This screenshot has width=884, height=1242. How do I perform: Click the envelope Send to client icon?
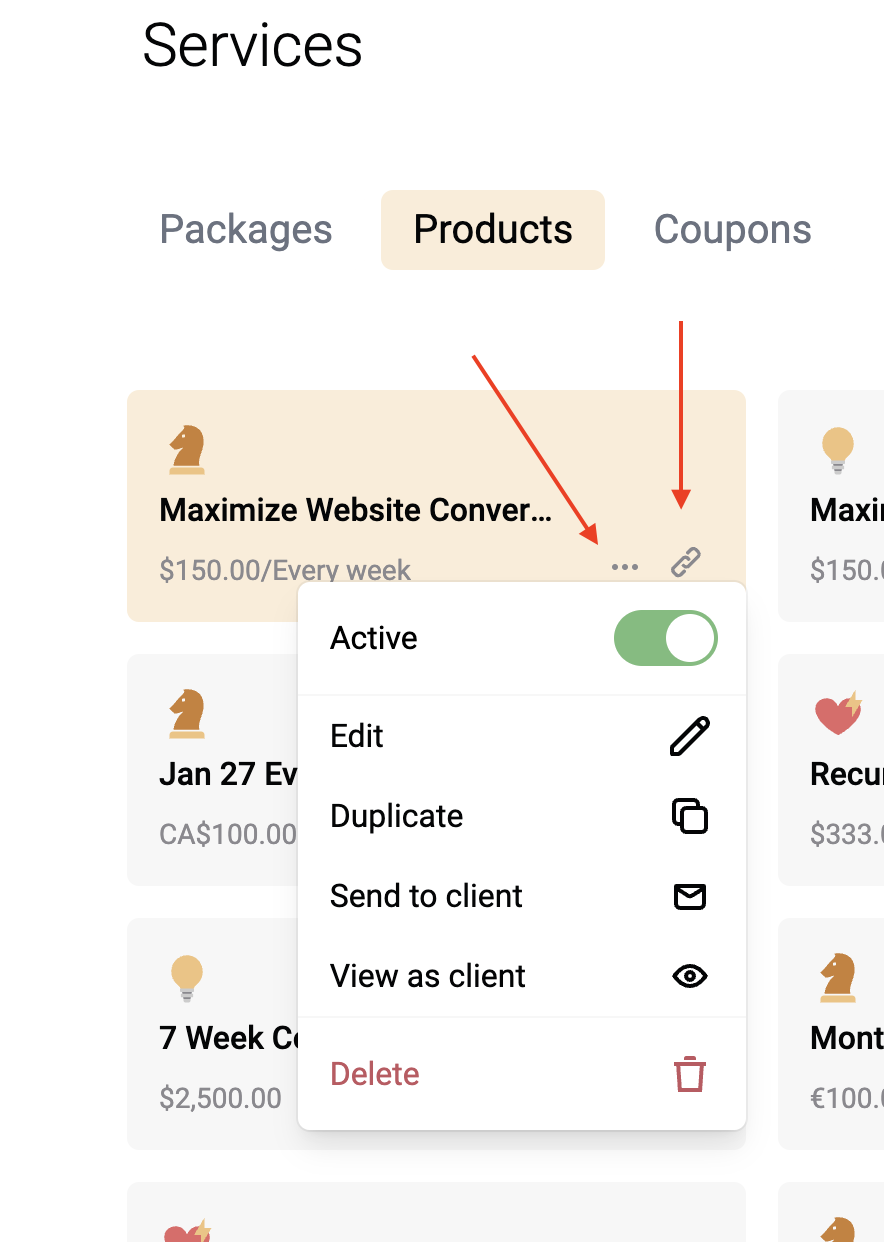pos(690,896)
